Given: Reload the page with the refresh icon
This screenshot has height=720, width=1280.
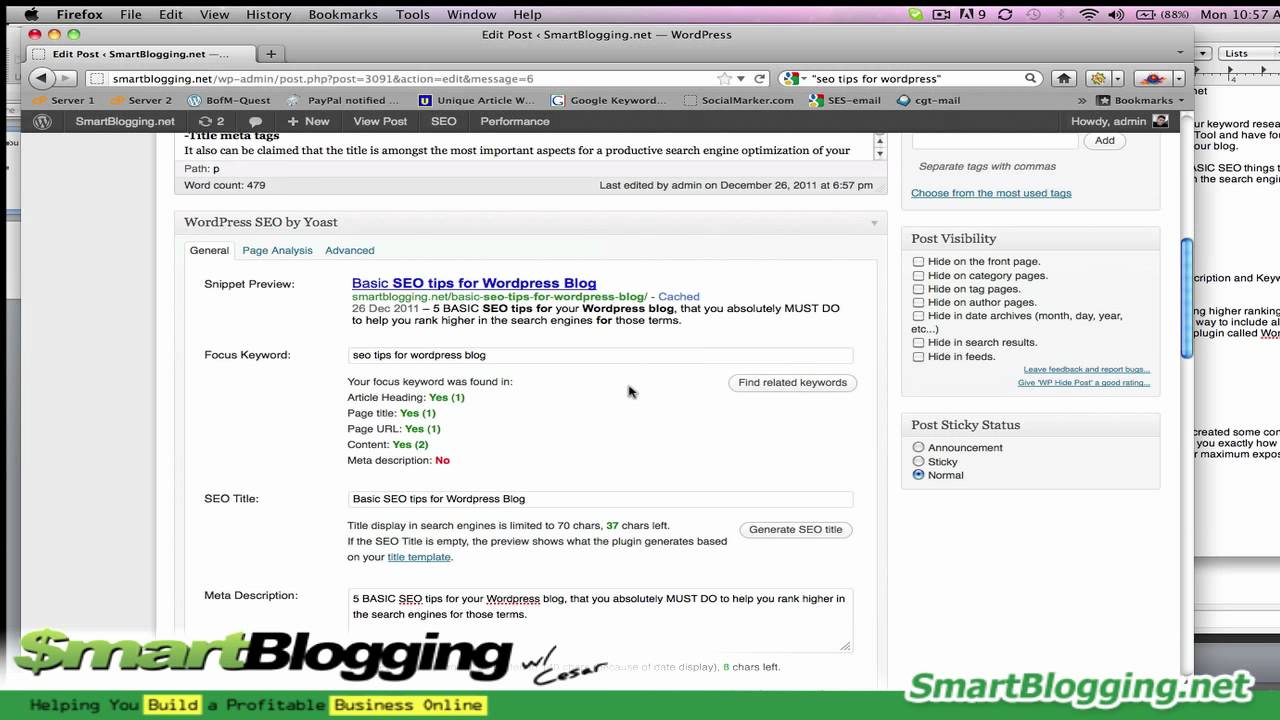Looking at the screenshot, I should point(760,78).
